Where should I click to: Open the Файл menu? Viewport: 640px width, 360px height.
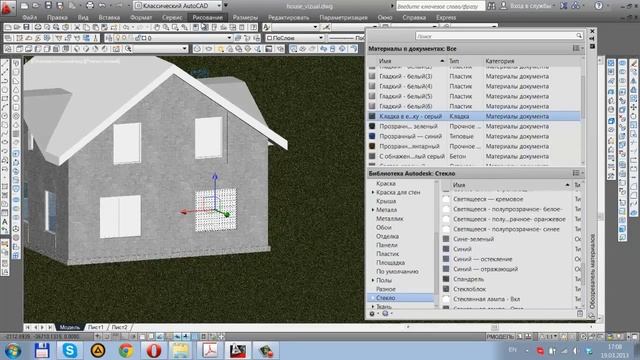click(x=29, y=18)
